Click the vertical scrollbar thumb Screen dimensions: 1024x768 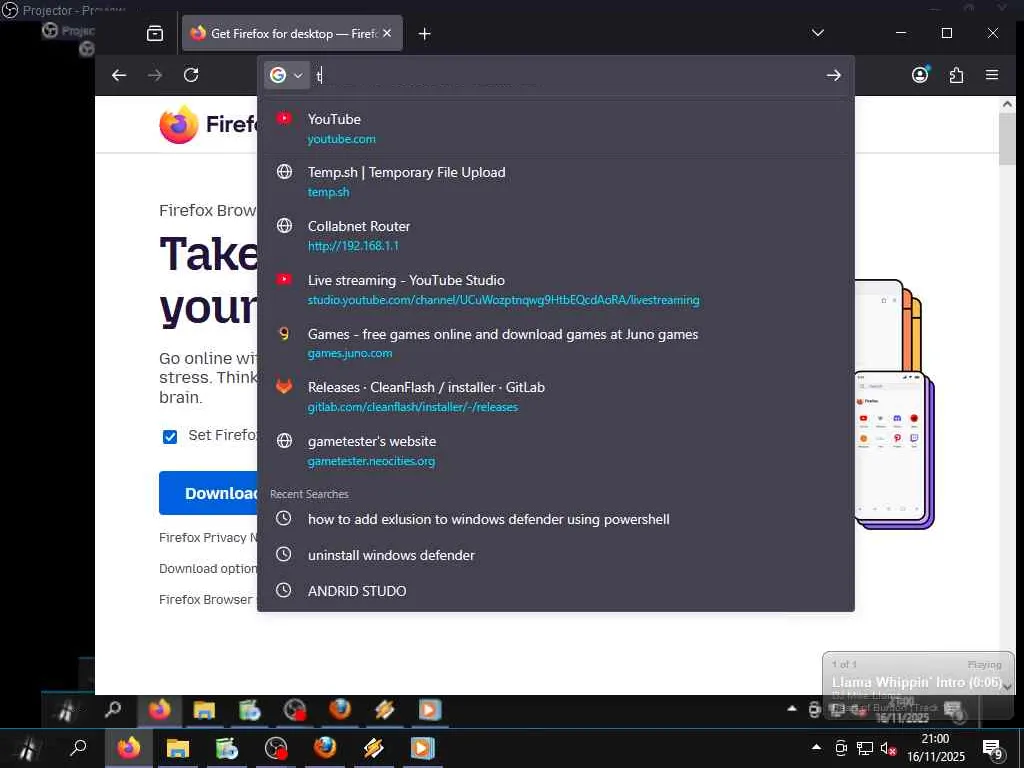1007,138
